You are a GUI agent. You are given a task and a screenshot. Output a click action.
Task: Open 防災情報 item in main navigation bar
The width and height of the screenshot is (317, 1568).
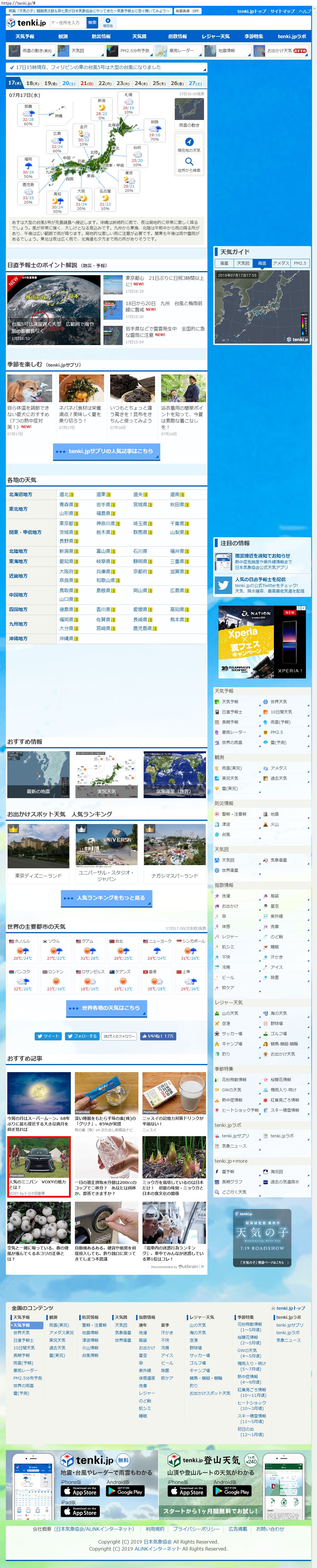pyautogui.click(x=101, y=36)
